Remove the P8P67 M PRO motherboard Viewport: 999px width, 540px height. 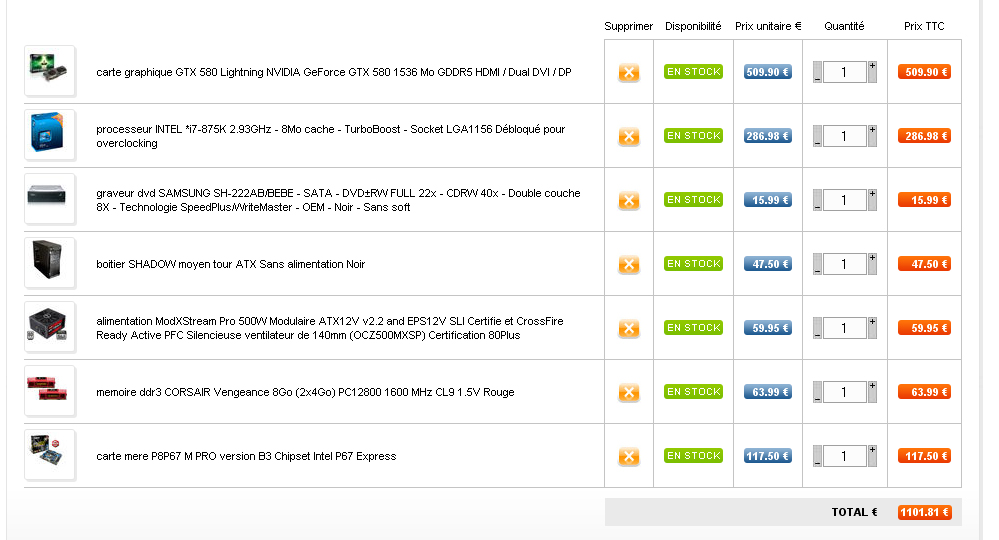tap(629, 457)
